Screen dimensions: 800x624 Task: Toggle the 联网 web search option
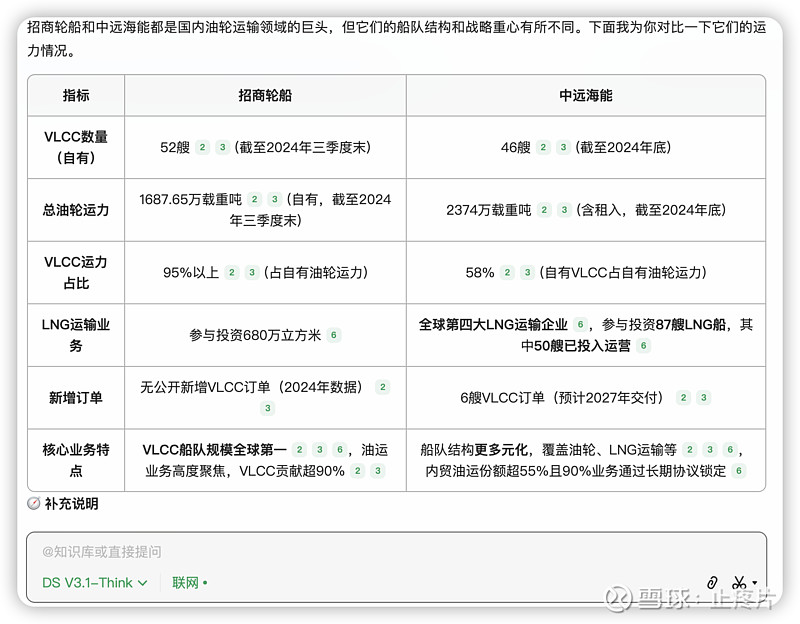[x=189, y=582]
